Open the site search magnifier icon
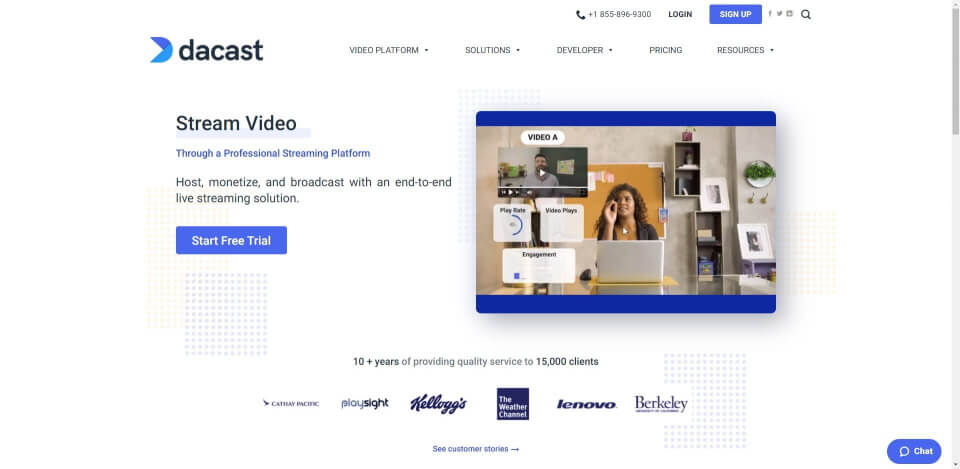Image resolution: width=960 pixels, height=469 pixels. pos(806,15)
